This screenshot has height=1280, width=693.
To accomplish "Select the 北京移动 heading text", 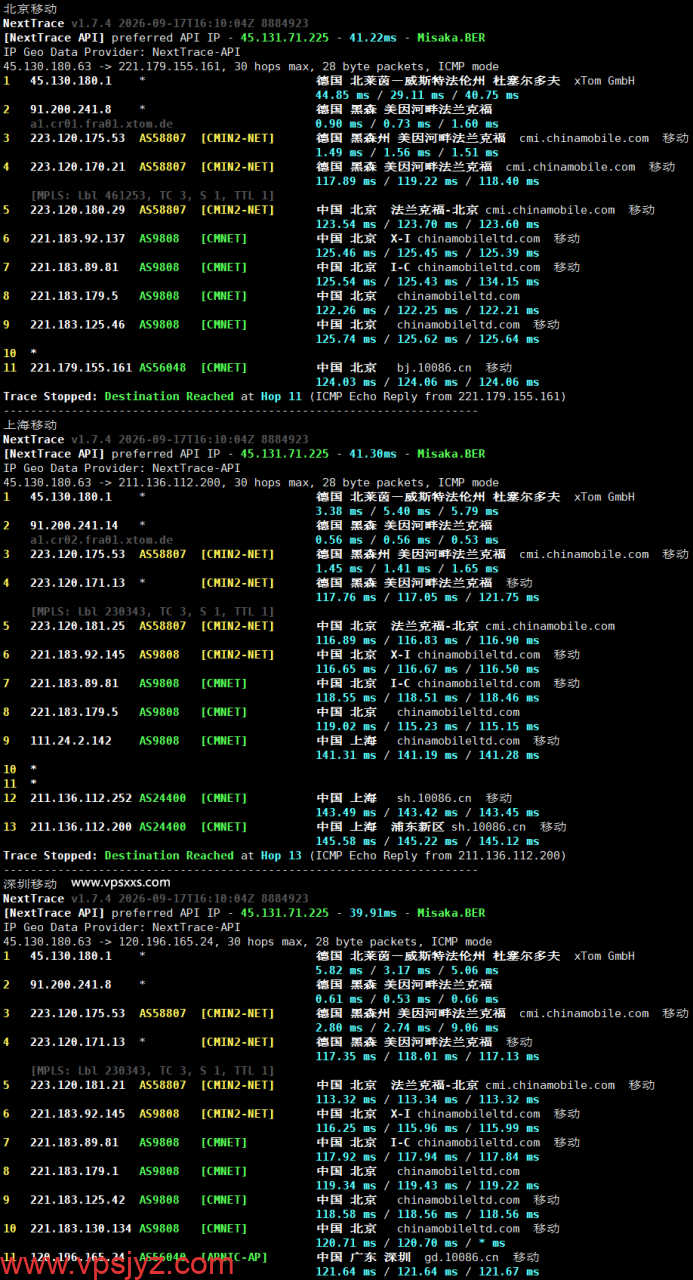I will pyautogui.click(x=30, y=8).
